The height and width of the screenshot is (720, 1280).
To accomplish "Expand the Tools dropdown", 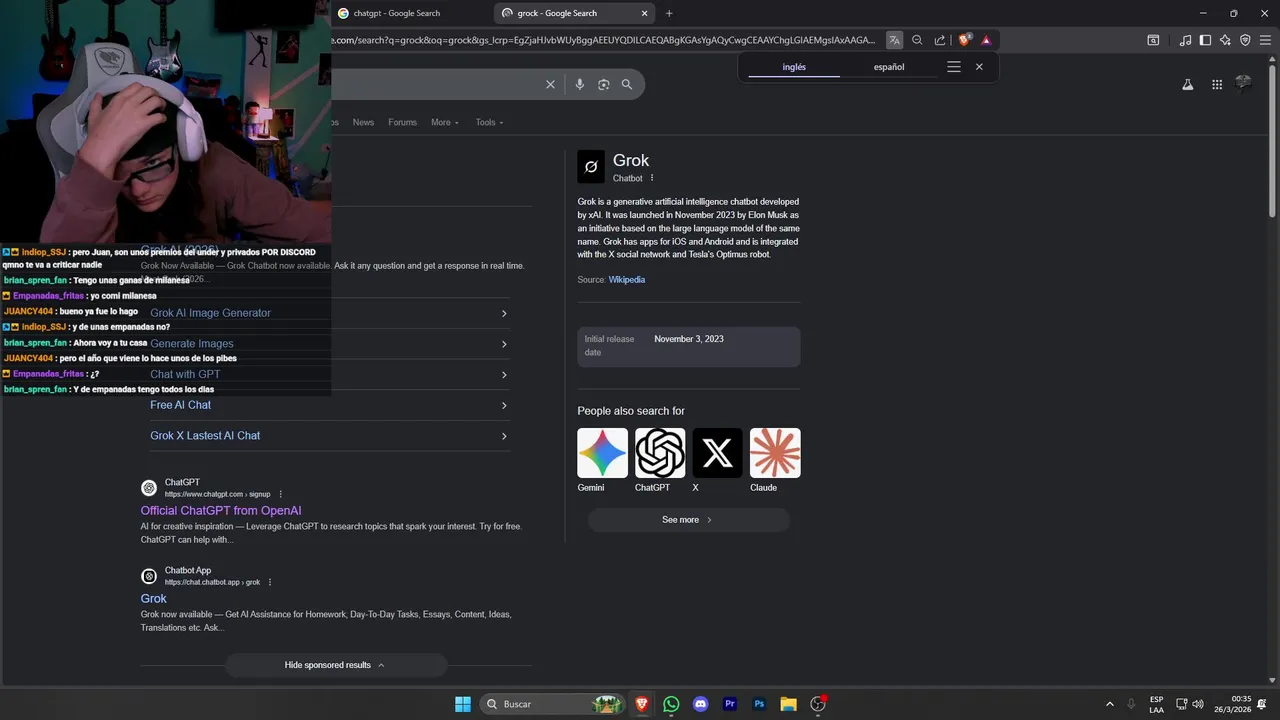I will (x=489, y=122).
